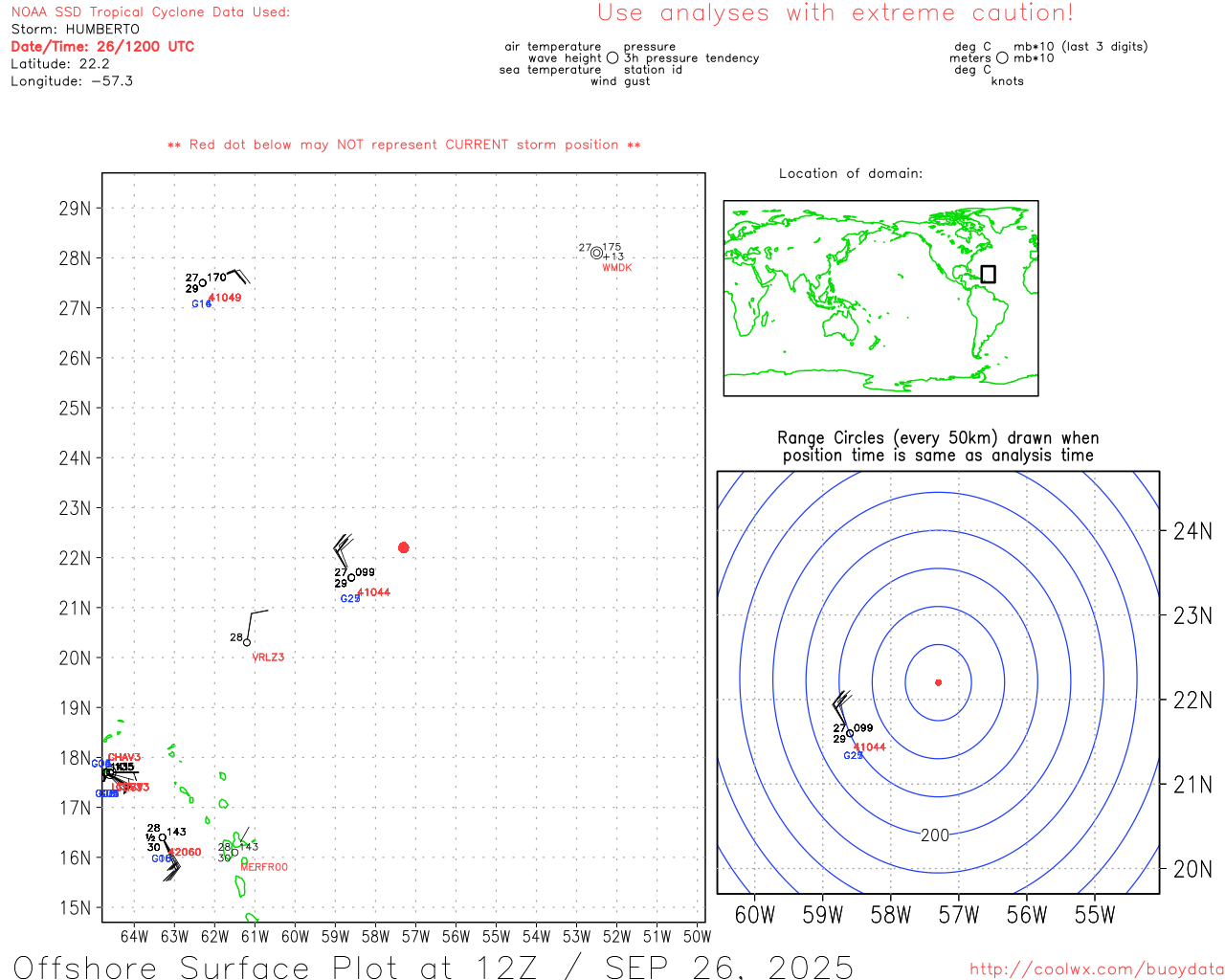Click 'knots' units legend label
Screen dimensions: 1225x980
[x=1008, y=81]
